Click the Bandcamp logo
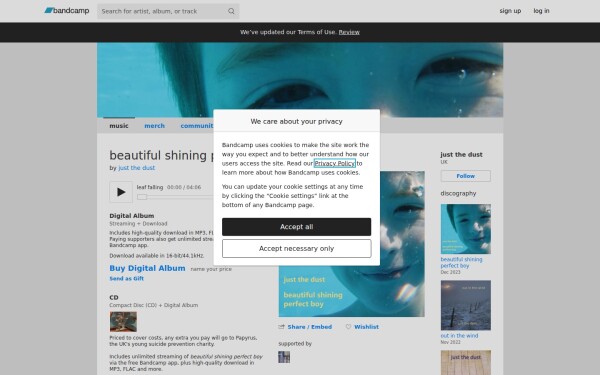 click(67, 11)
